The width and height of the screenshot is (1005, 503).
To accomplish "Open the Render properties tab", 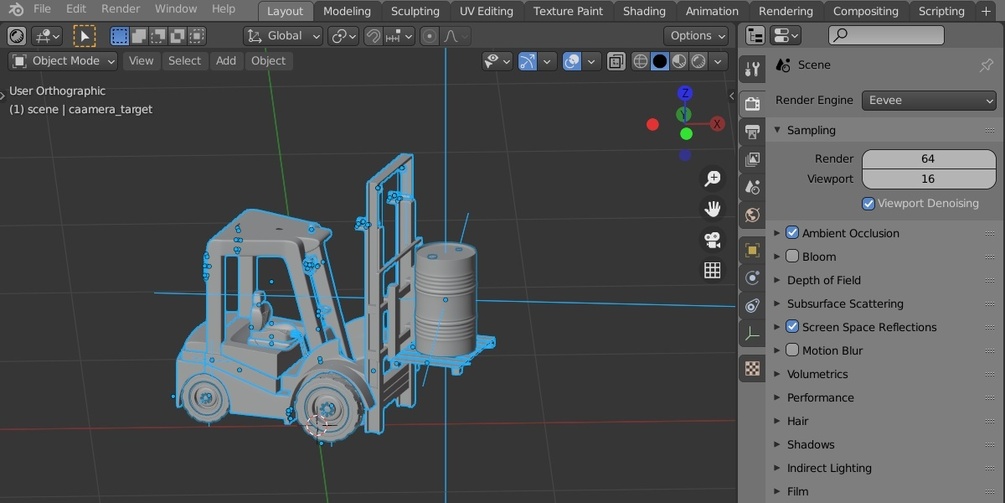I will click(752, 103).
